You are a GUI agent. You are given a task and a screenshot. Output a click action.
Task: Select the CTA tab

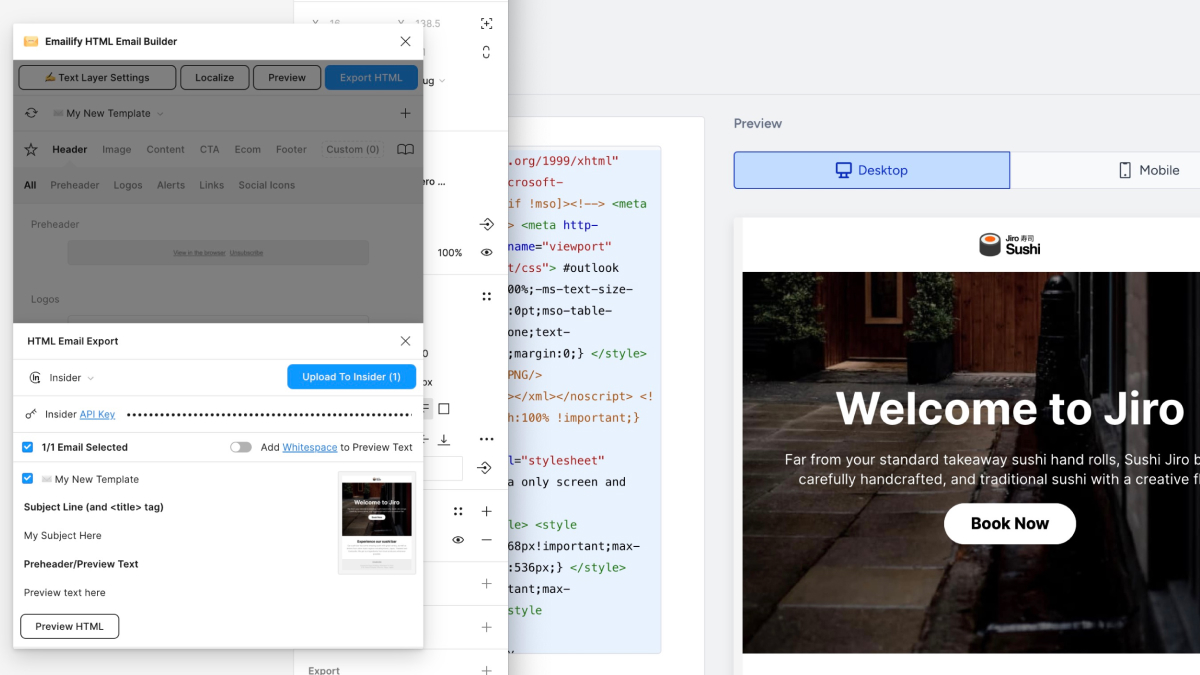(x=209, y=149)
